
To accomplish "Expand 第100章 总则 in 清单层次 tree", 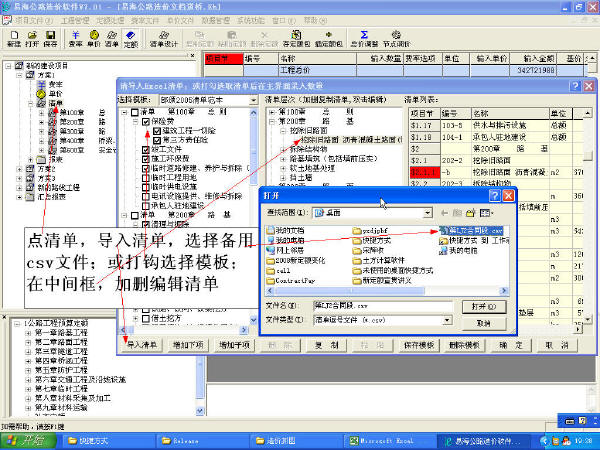I will pyautogui.click(x=272, y=112).
